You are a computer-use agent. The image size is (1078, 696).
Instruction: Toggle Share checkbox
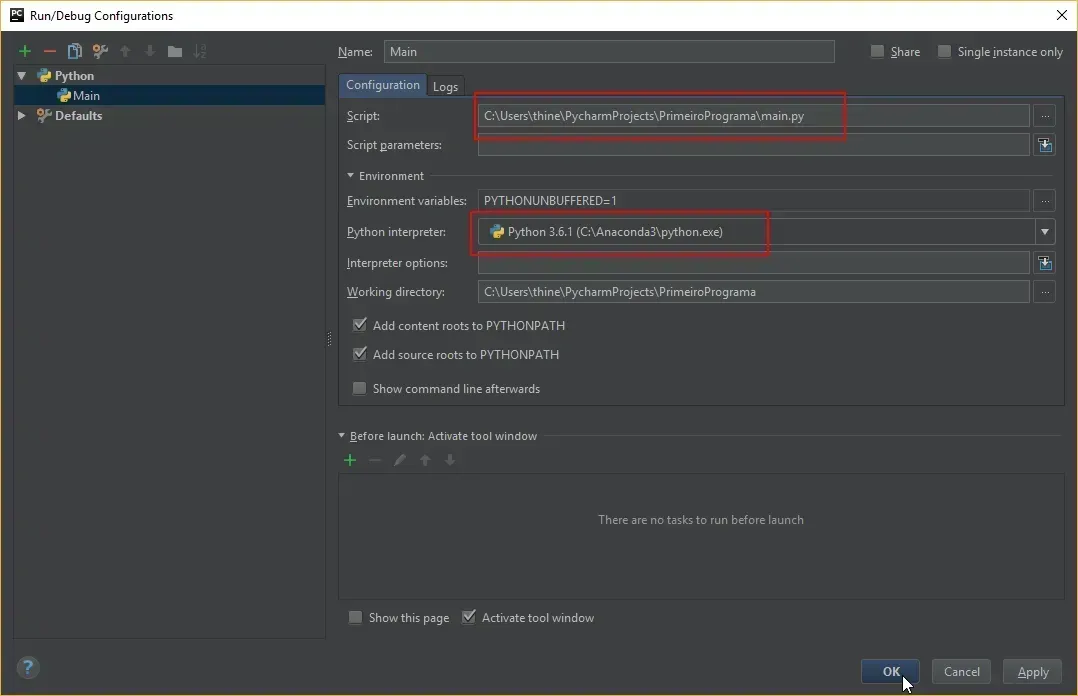tap(877, 51)
